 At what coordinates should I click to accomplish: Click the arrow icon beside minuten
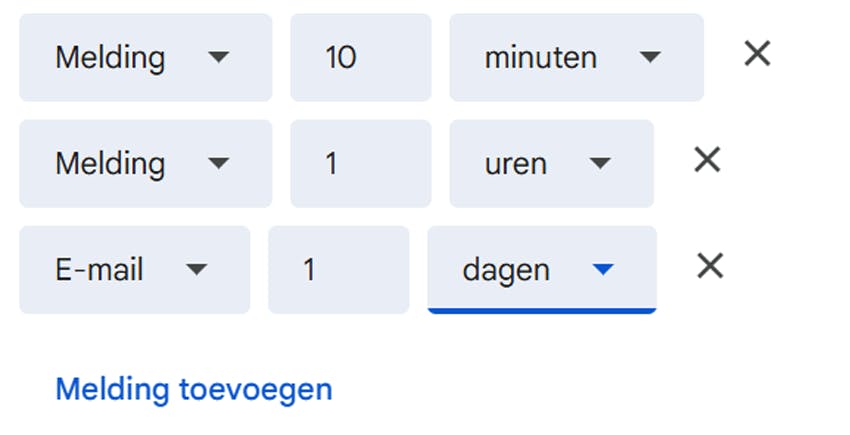[650, 57]
